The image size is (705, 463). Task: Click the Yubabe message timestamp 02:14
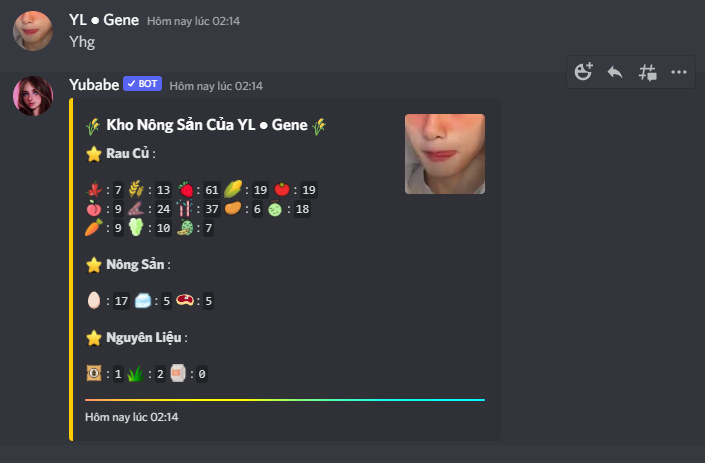(x=216, y=86)
